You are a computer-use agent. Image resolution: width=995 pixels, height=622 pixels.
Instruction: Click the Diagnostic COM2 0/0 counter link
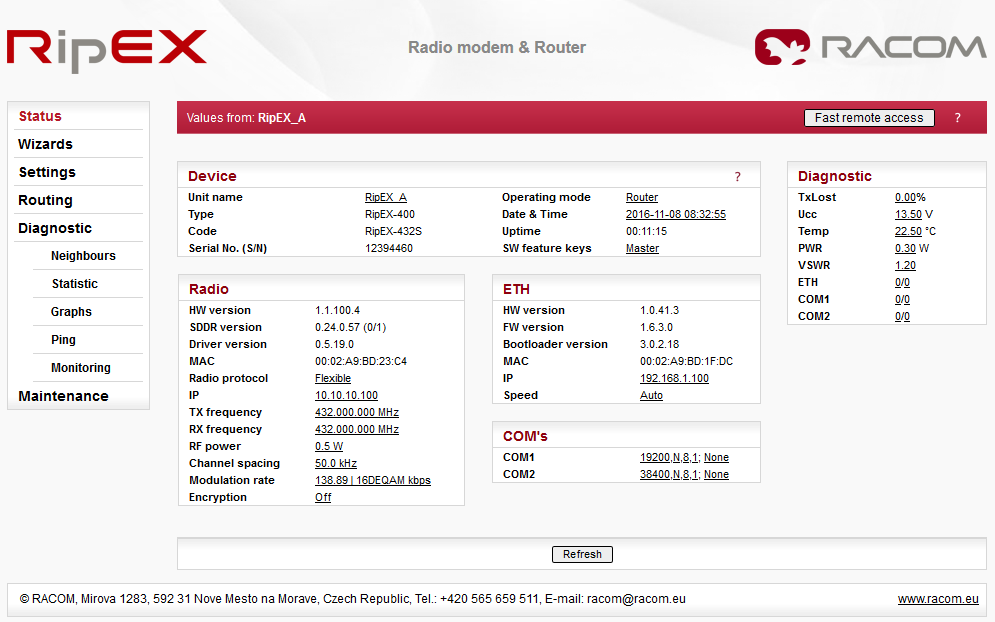pos(902,317)
